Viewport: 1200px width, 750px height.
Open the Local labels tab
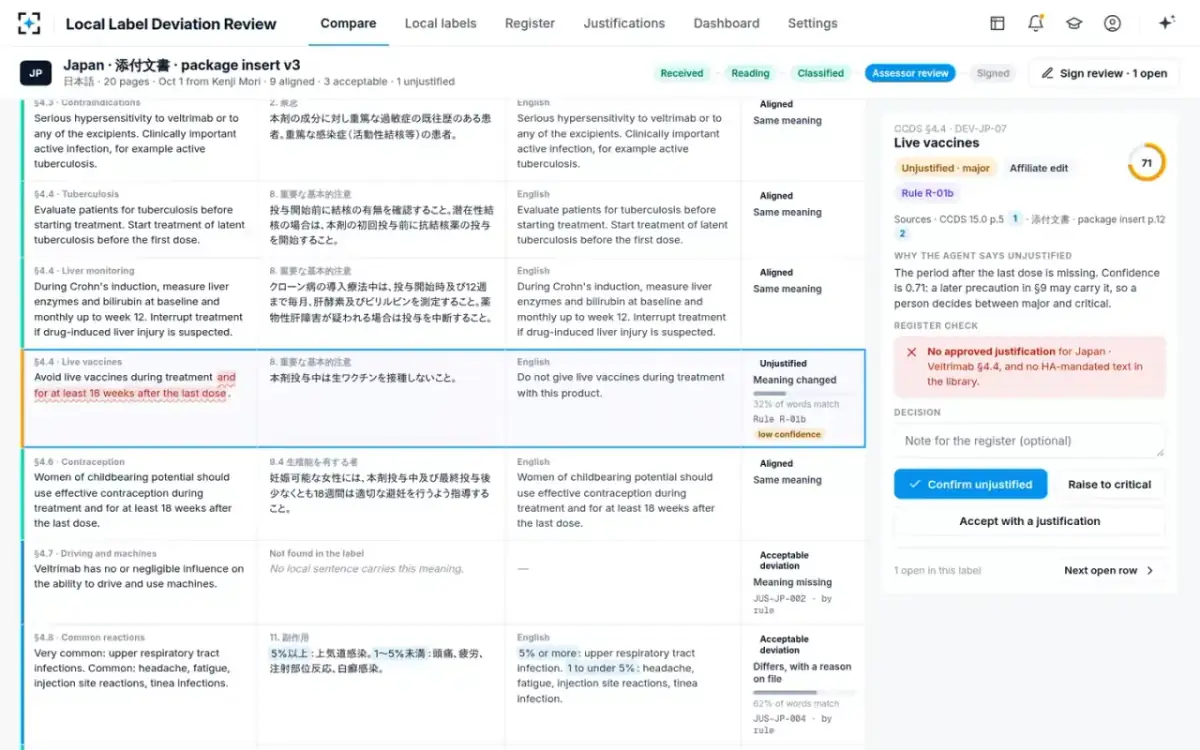click(440, 23)
